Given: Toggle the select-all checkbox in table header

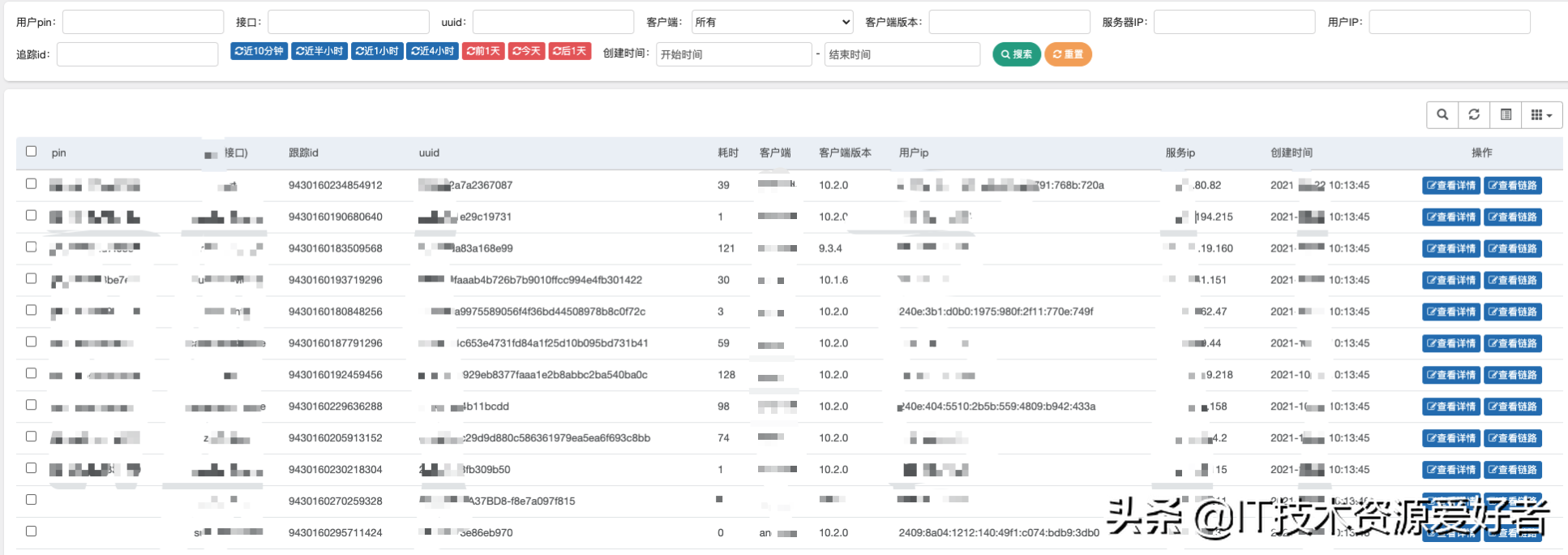Looking at the screenshot, I should [31, 151].
